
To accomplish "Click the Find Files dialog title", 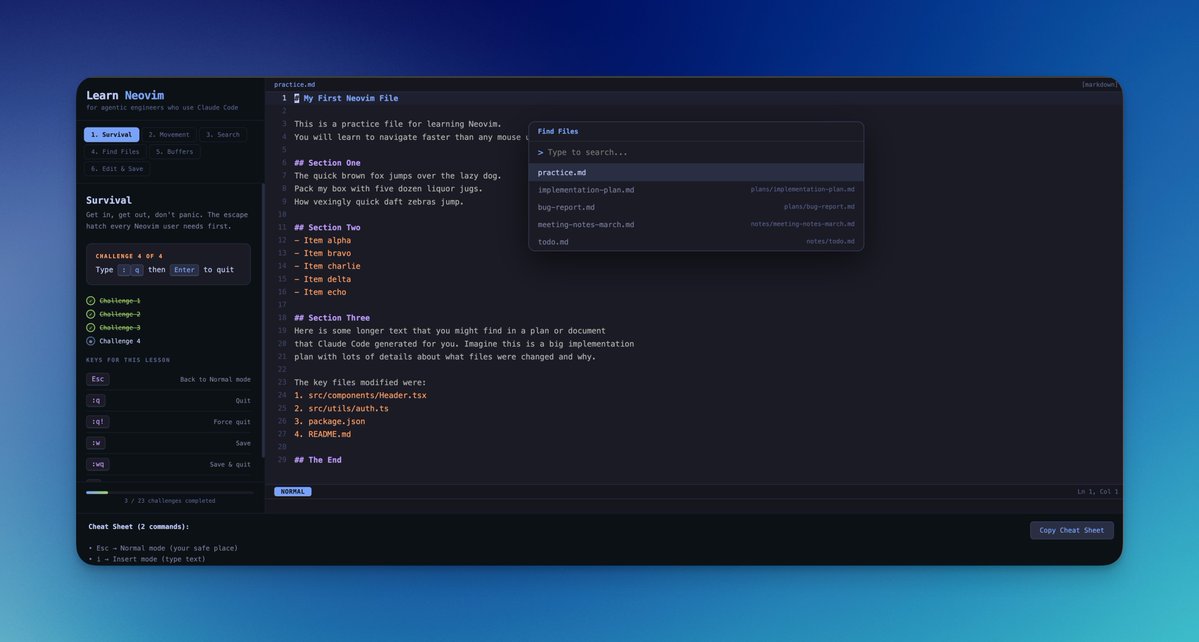I will [x=557, y=131].
